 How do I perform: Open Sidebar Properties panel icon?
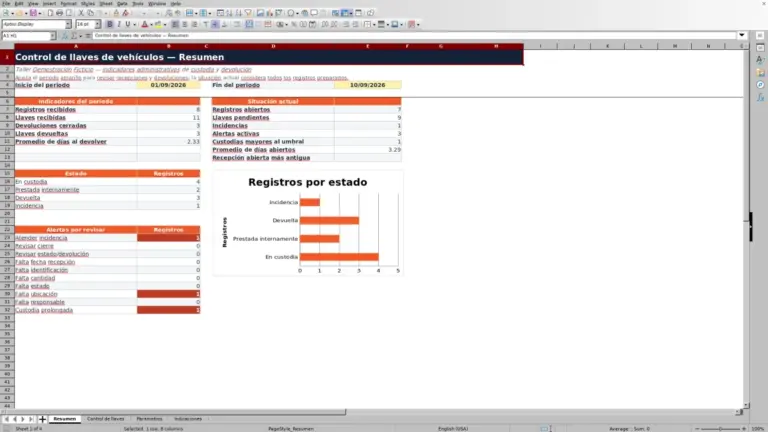pos(760,48)
